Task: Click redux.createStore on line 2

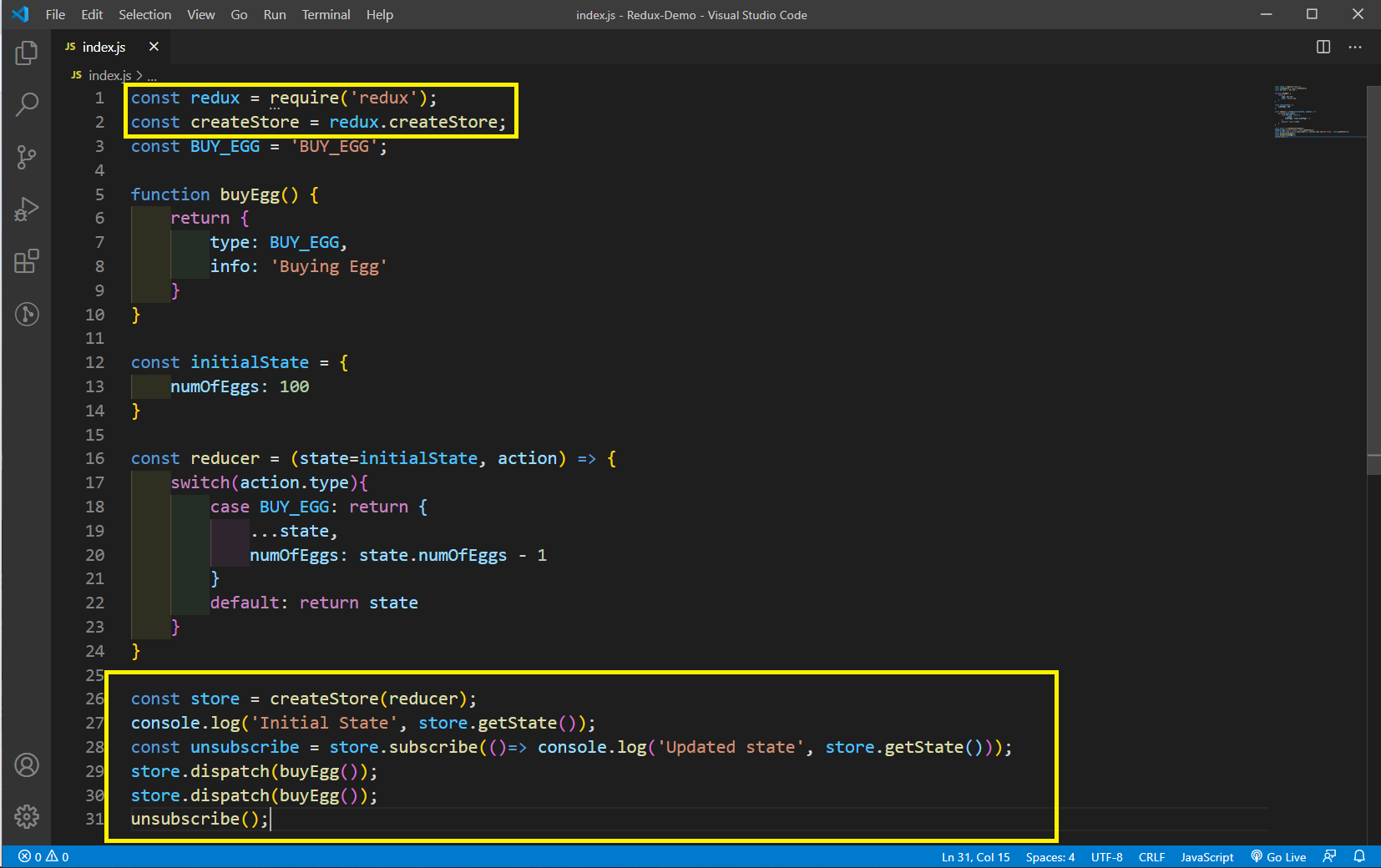Action: pyautogui.click(x=413, y=122)
